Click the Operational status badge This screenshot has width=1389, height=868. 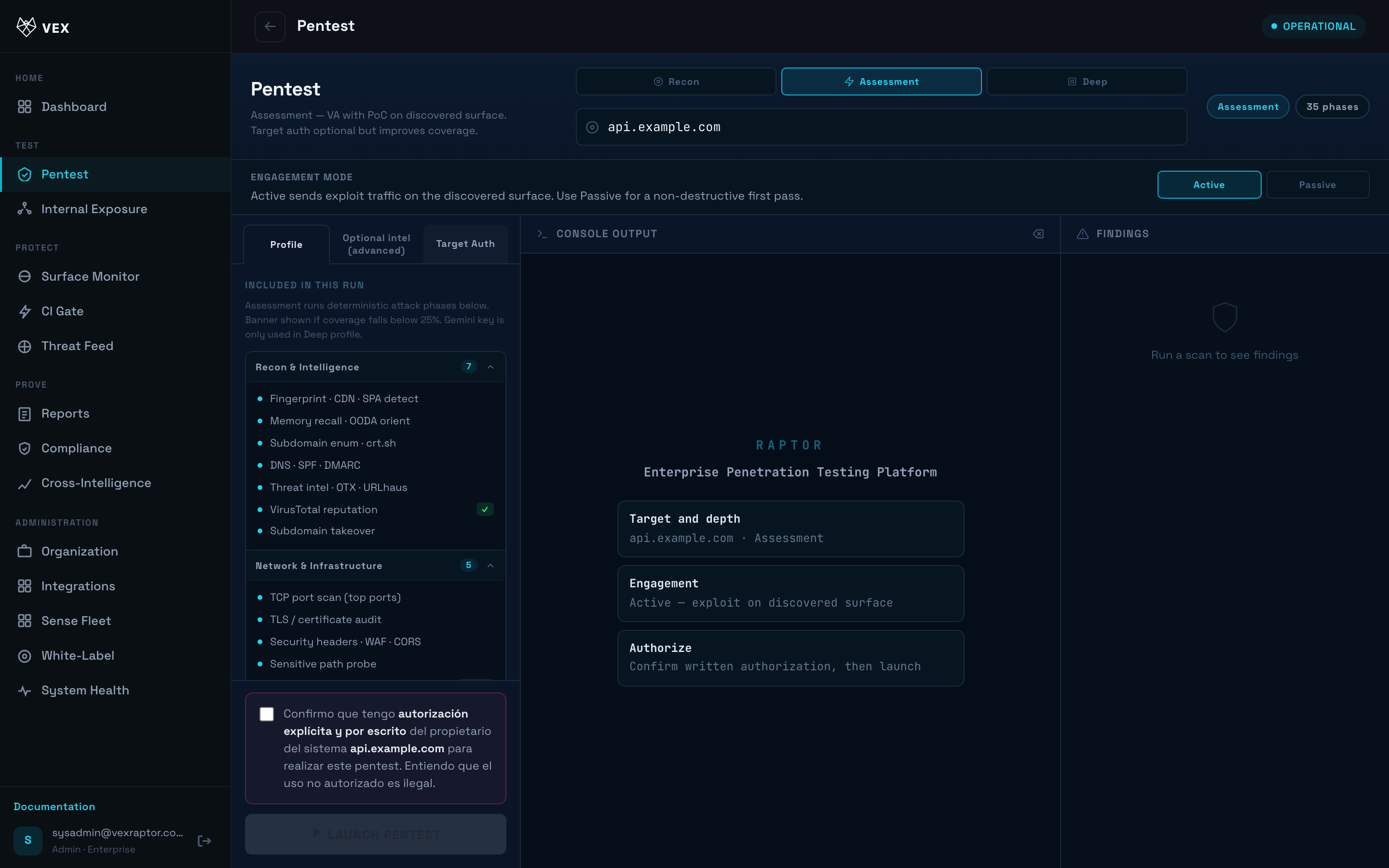(x=1313, y=27)
